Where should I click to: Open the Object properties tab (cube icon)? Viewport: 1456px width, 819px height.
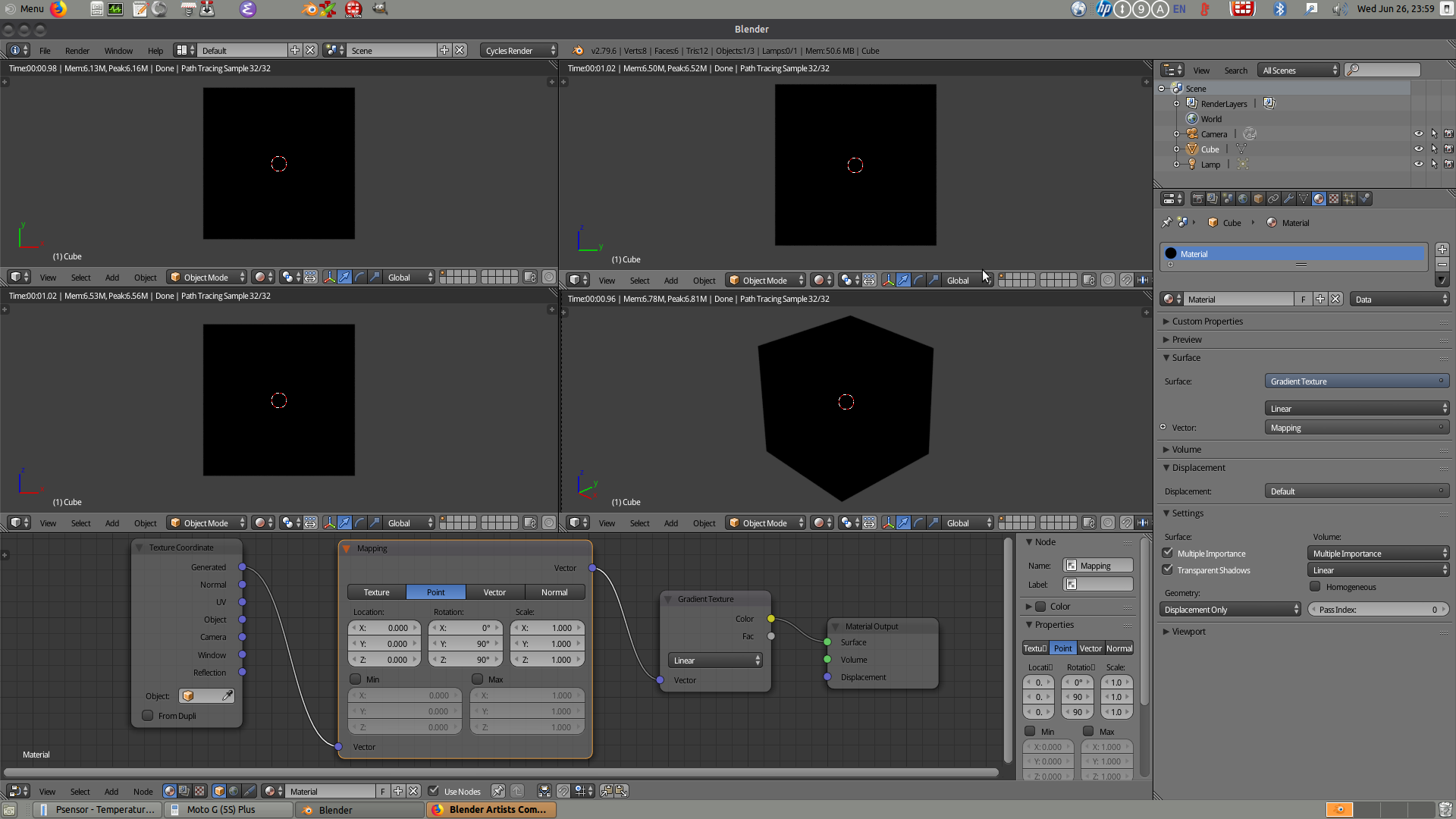pyautogui.click(x=1258, y=199)
